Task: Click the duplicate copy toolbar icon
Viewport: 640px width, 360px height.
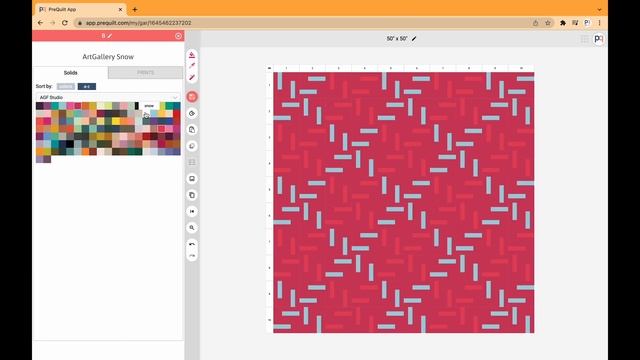Action: pyautogui.click(x=192, y=195)
